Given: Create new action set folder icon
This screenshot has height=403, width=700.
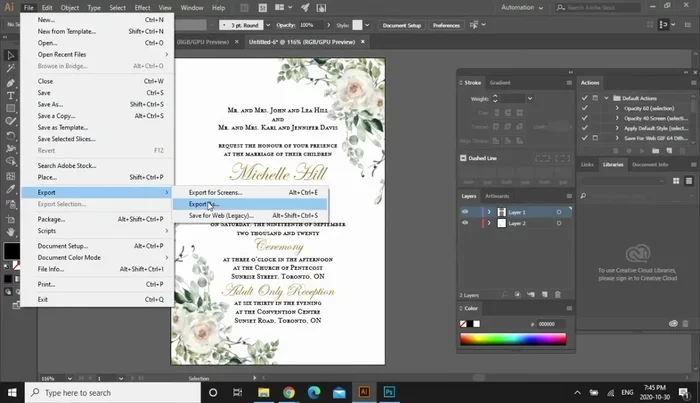Looking at the screenshot, I should [655, 151].
